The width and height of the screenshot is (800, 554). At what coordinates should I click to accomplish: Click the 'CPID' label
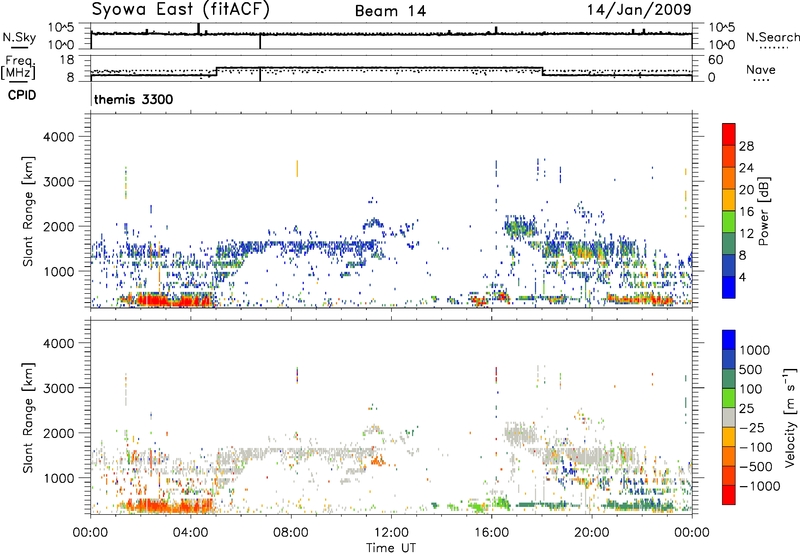click(22, 95)
